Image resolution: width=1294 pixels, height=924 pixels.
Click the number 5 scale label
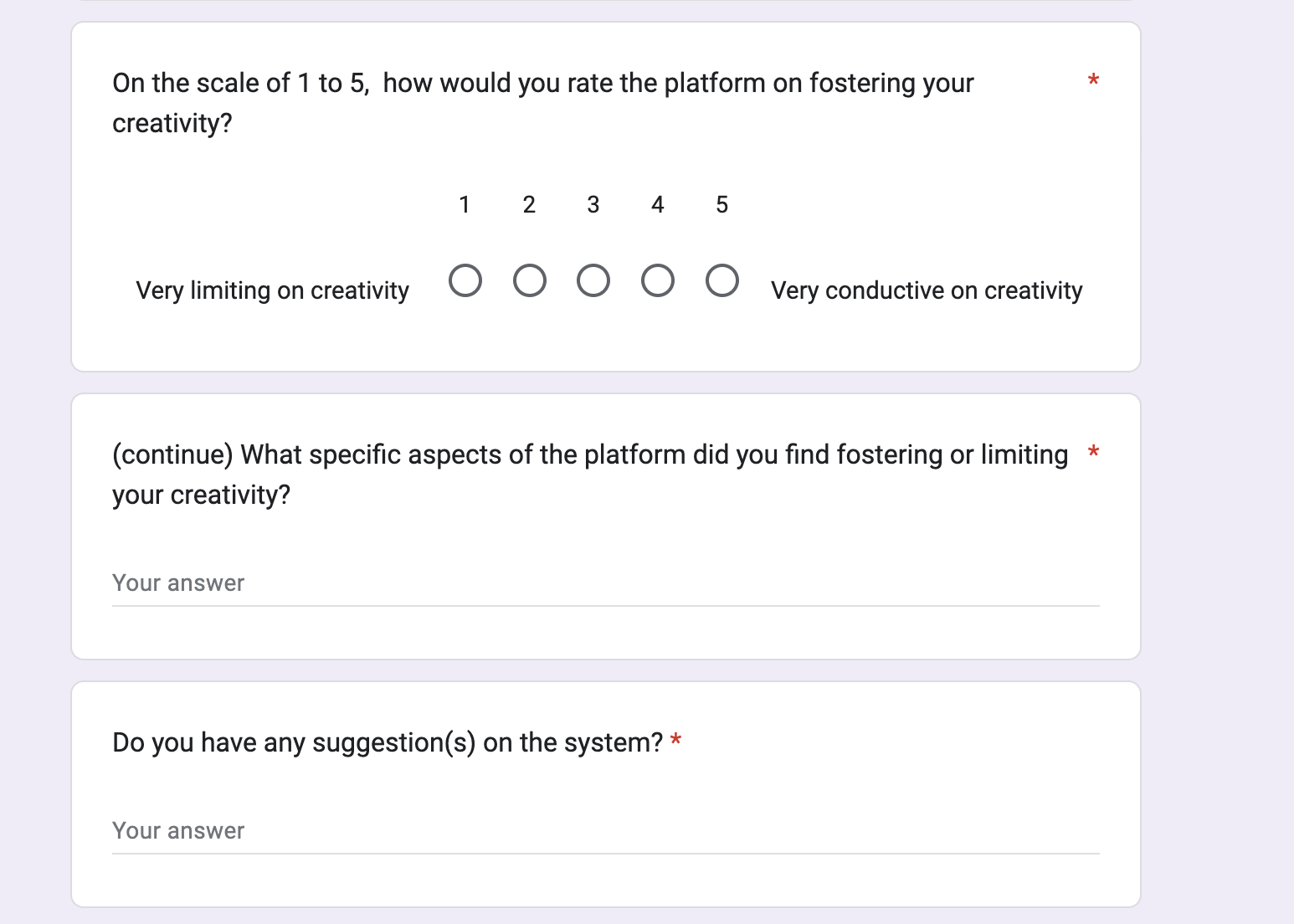click(722, 205)
